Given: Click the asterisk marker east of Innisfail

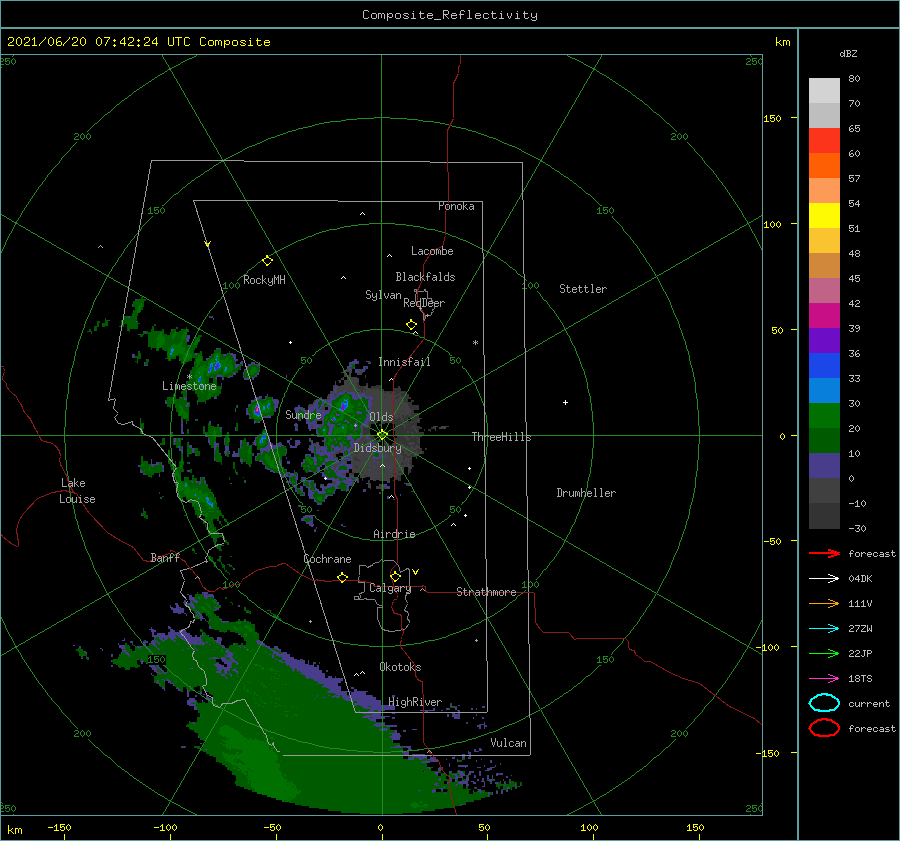Looking at the screenshot, I should [x=475, y=343].
